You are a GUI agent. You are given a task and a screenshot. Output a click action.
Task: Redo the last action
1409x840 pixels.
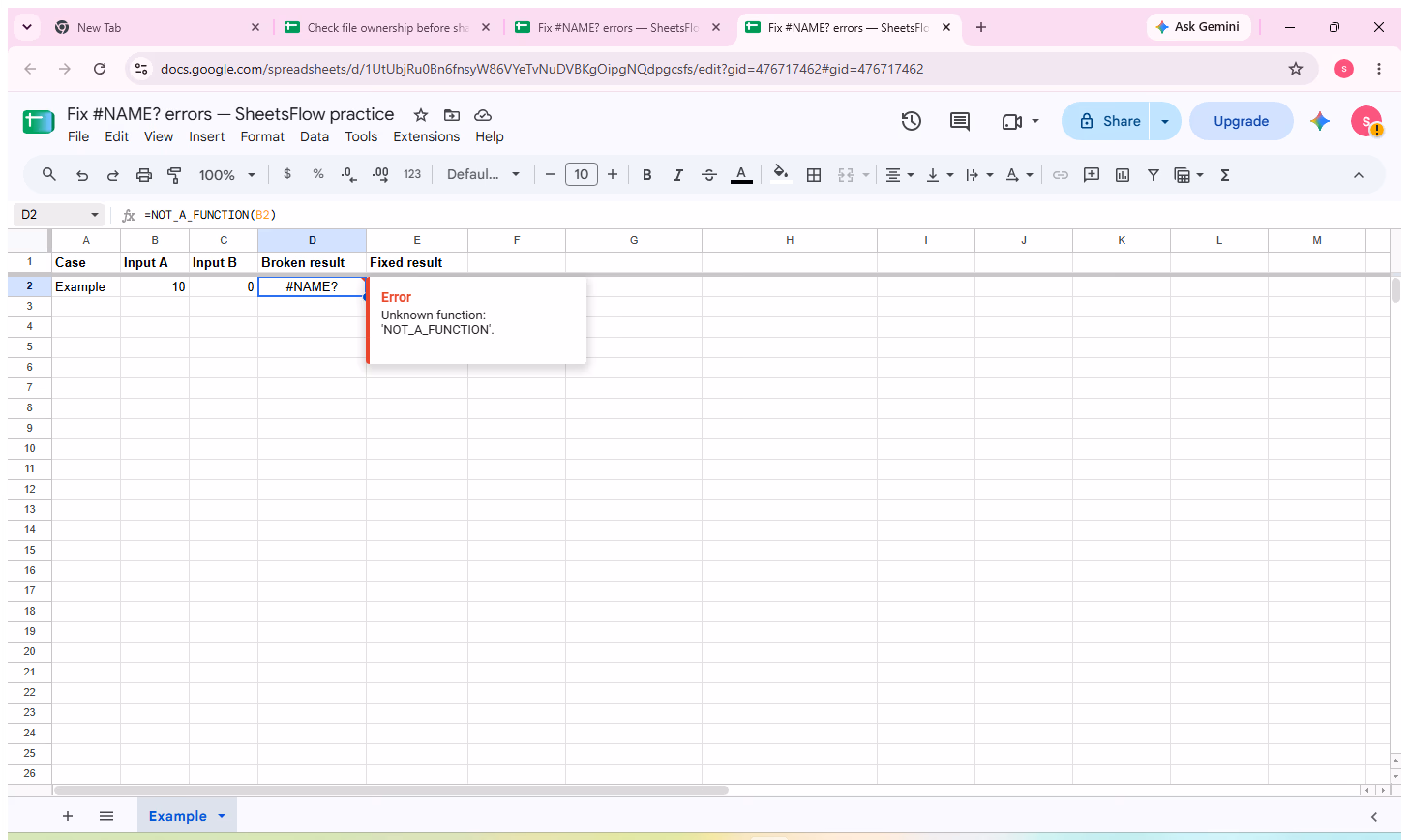pos(113,175)
